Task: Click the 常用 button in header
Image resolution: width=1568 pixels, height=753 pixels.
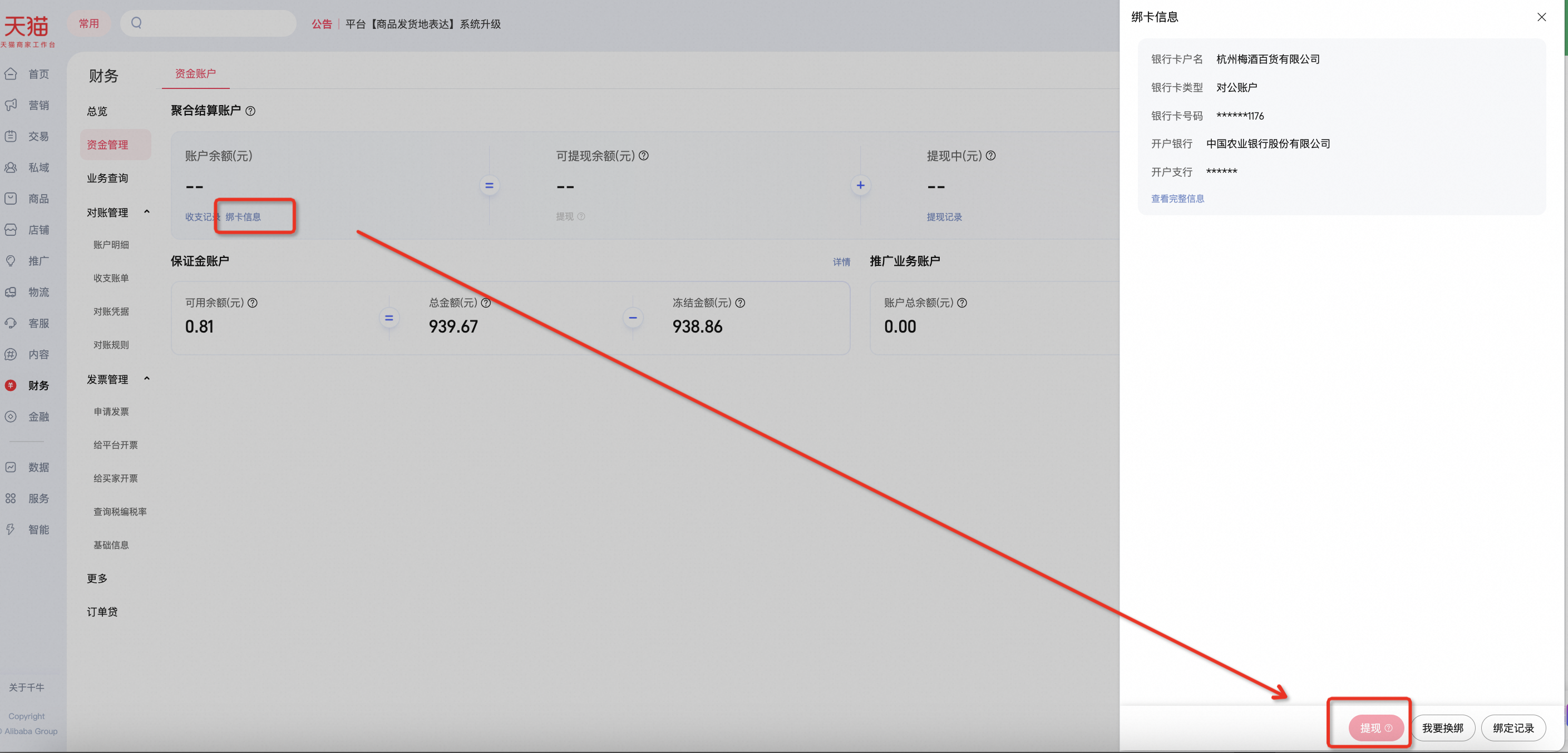Action: click(89, 23)
